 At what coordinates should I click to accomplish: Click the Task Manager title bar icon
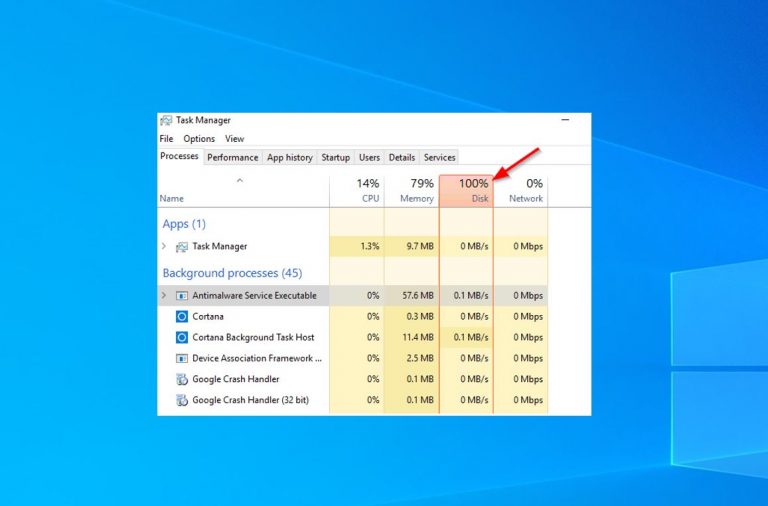click(x=166, y=120)
